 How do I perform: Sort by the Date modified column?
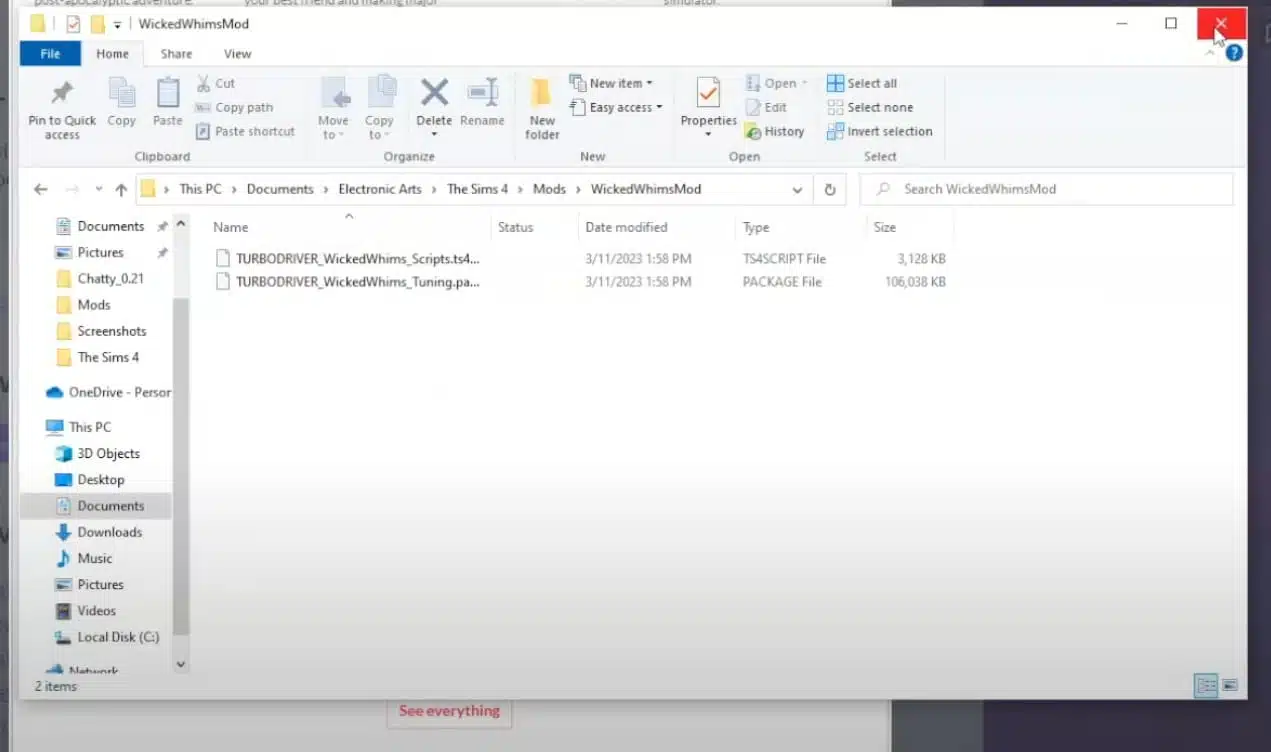pos(626,227)
